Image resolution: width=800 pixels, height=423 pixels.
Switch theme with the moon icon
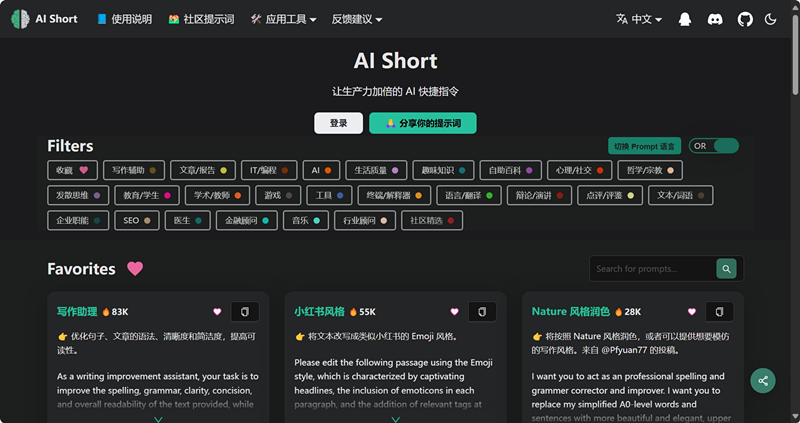pyautogui.click(x=770, y=19)
